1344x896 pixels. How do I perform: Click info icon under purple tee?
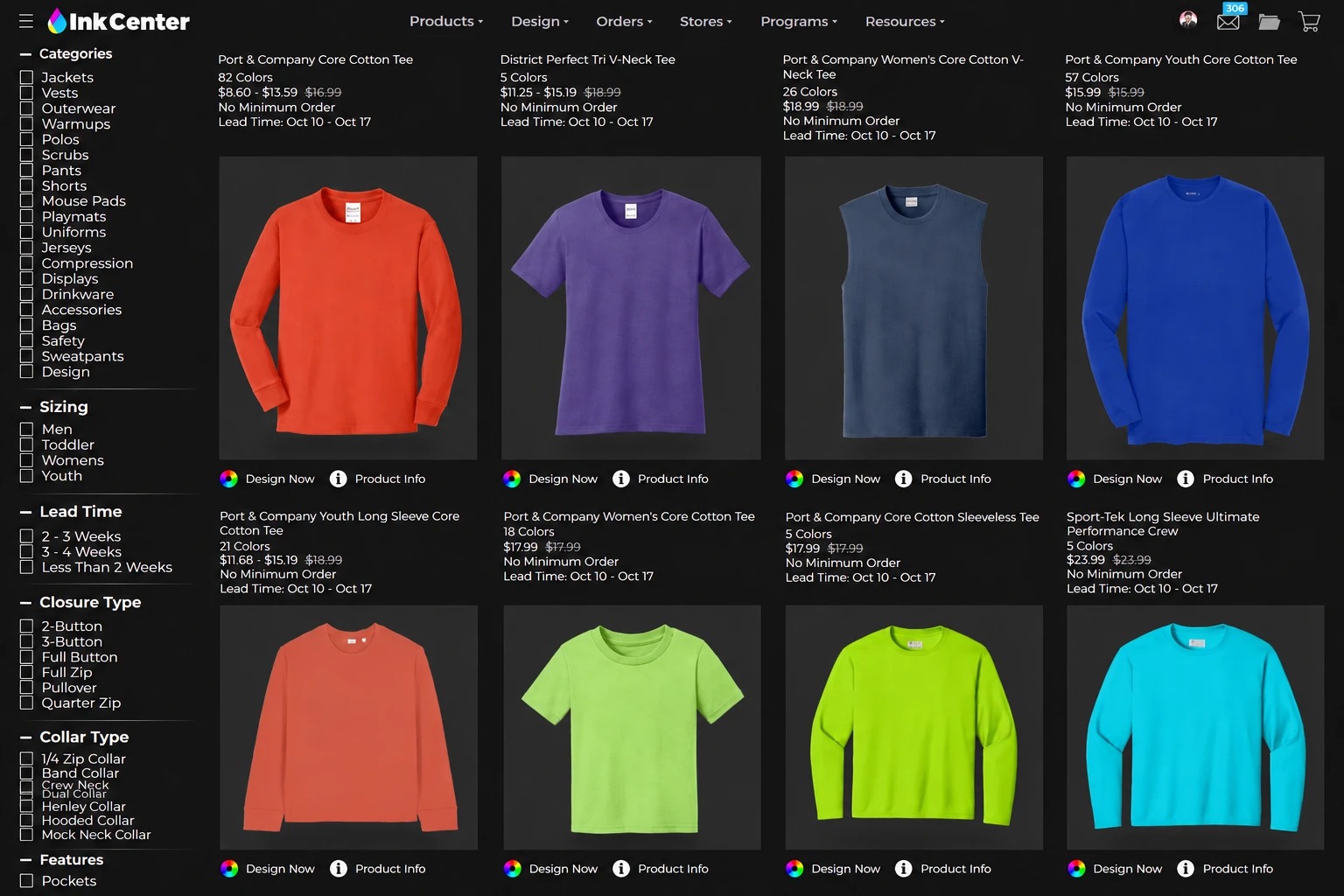(x=621, y=479)
